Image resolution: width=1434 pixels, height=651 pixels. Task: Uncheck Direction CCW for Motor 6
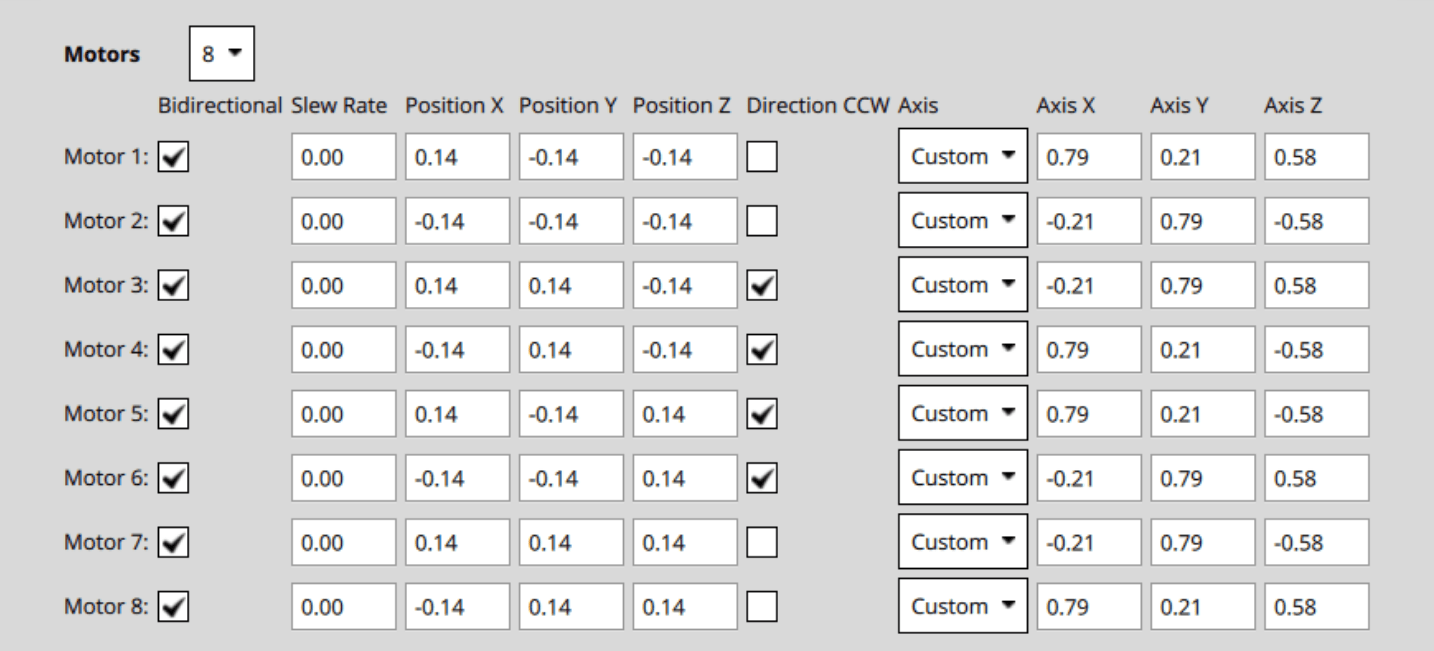tap(761, 477)
